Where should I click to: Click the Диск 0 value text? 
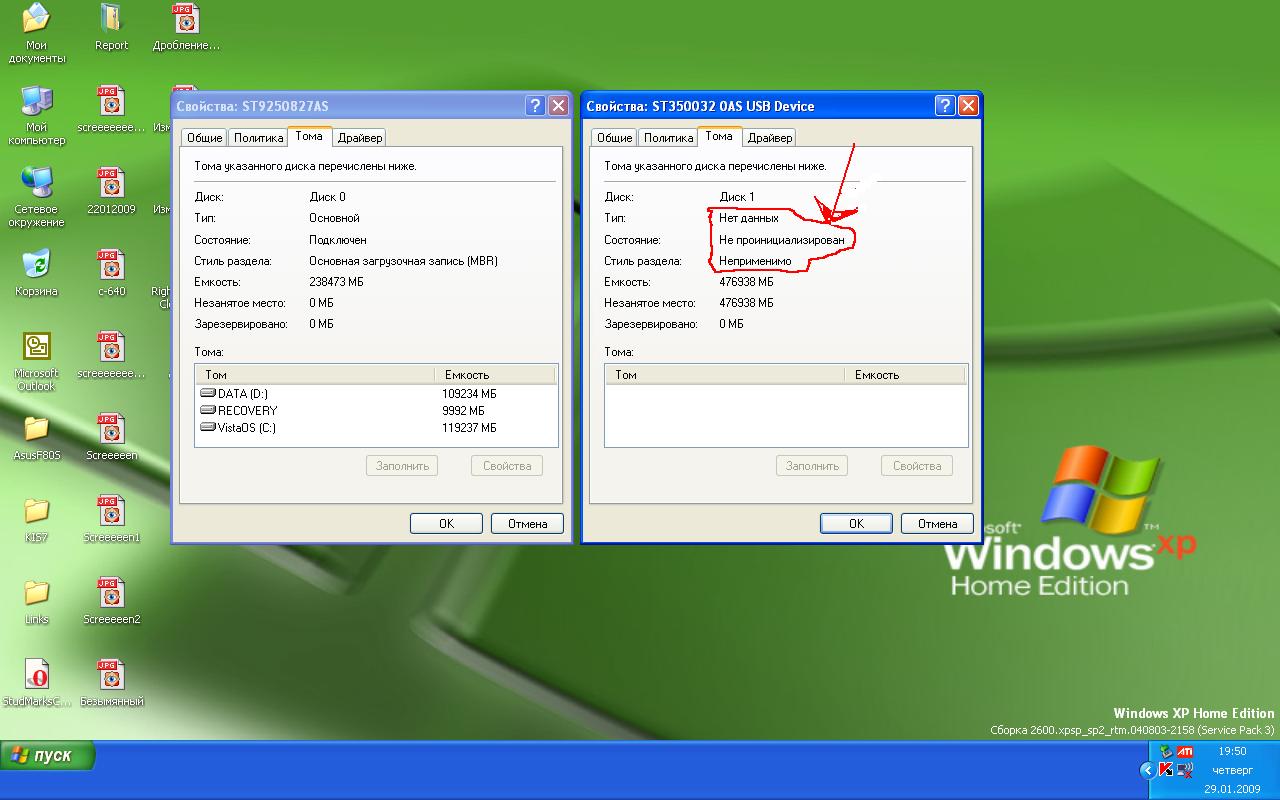pyautogui.click(x=327, y=197)
